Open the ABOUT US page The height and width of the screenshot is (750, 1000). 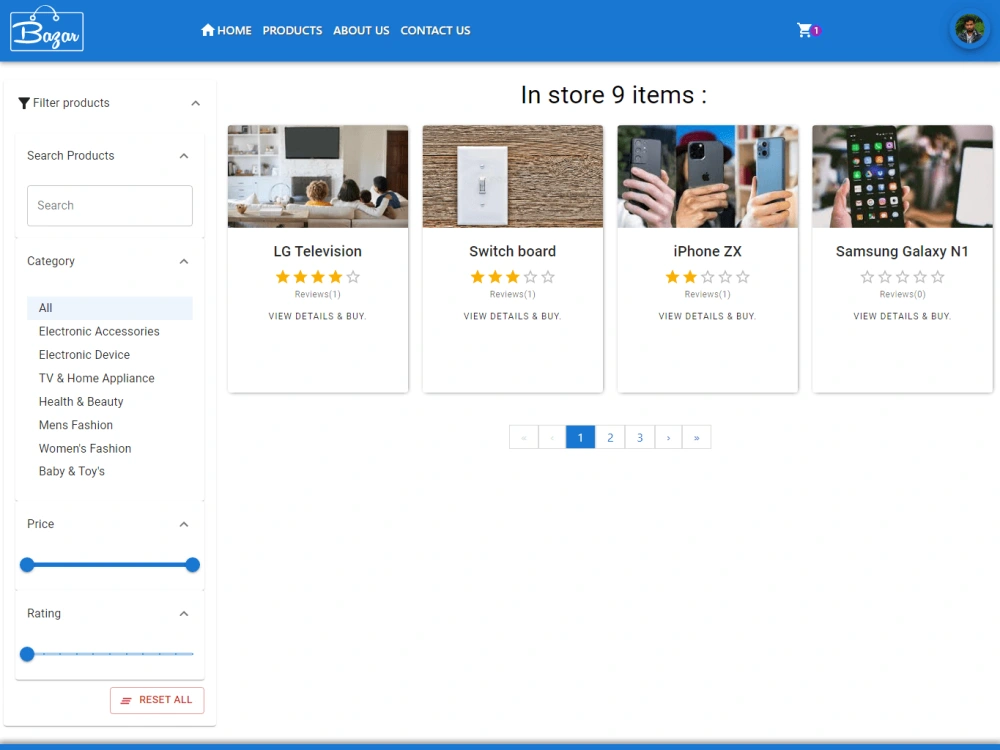click(x=361, y=30)
